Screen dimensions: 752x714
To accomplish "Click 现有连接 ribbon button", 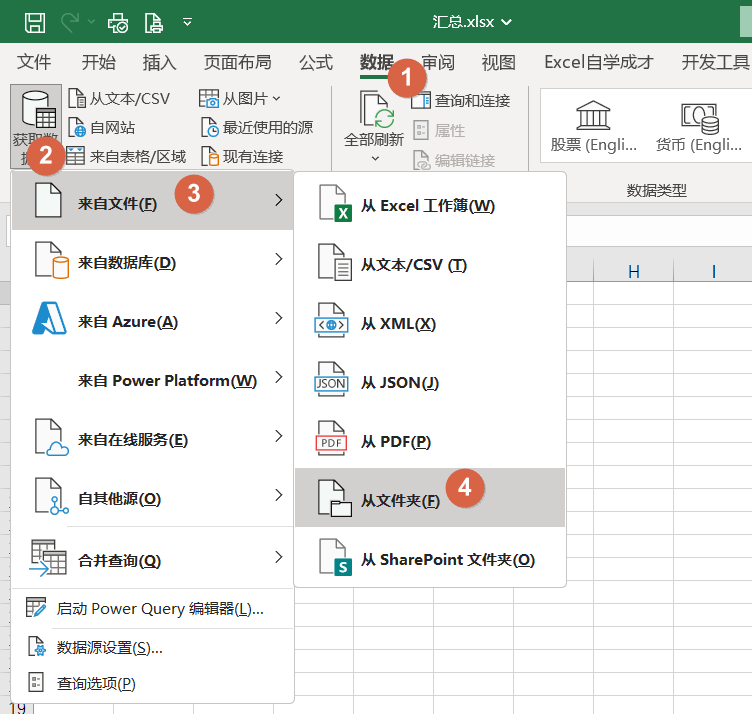I will point(242,156).
